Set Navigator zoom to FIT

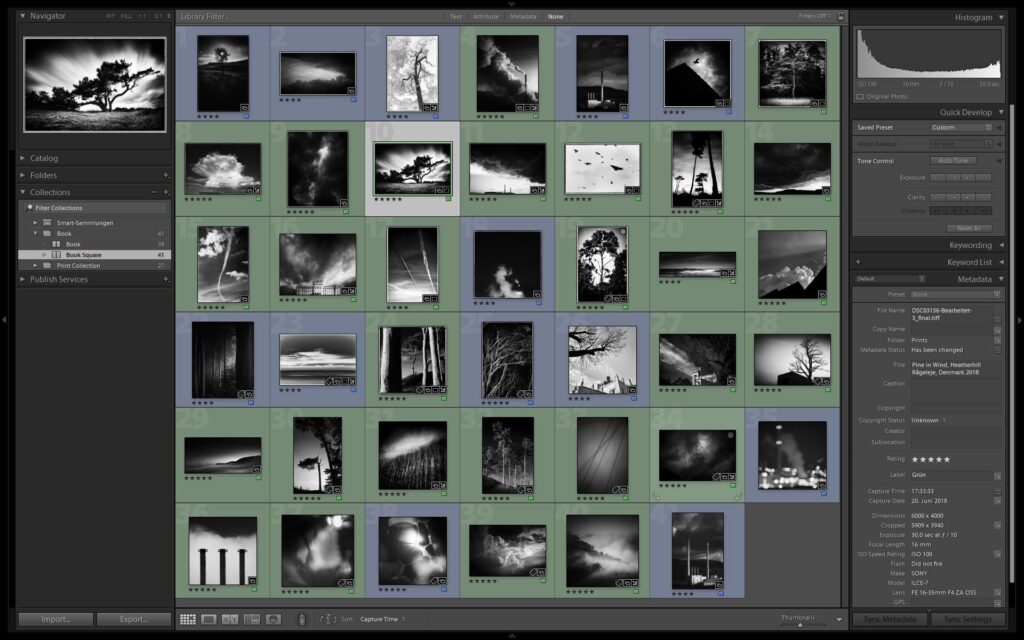pyautogui.click(x=109, y=16)
